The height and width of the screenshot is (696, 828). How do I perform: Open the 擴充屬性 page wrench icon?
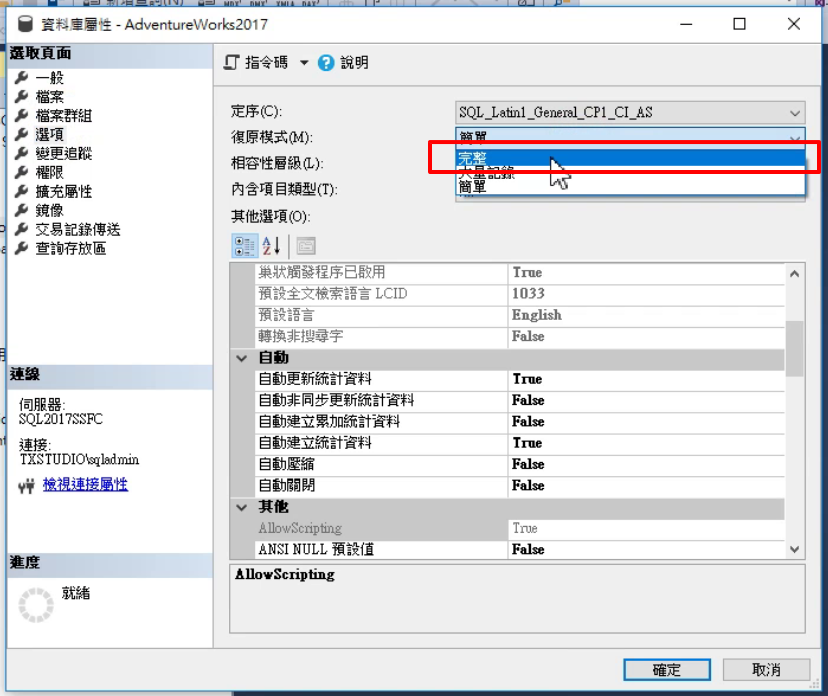pos(22,192)
